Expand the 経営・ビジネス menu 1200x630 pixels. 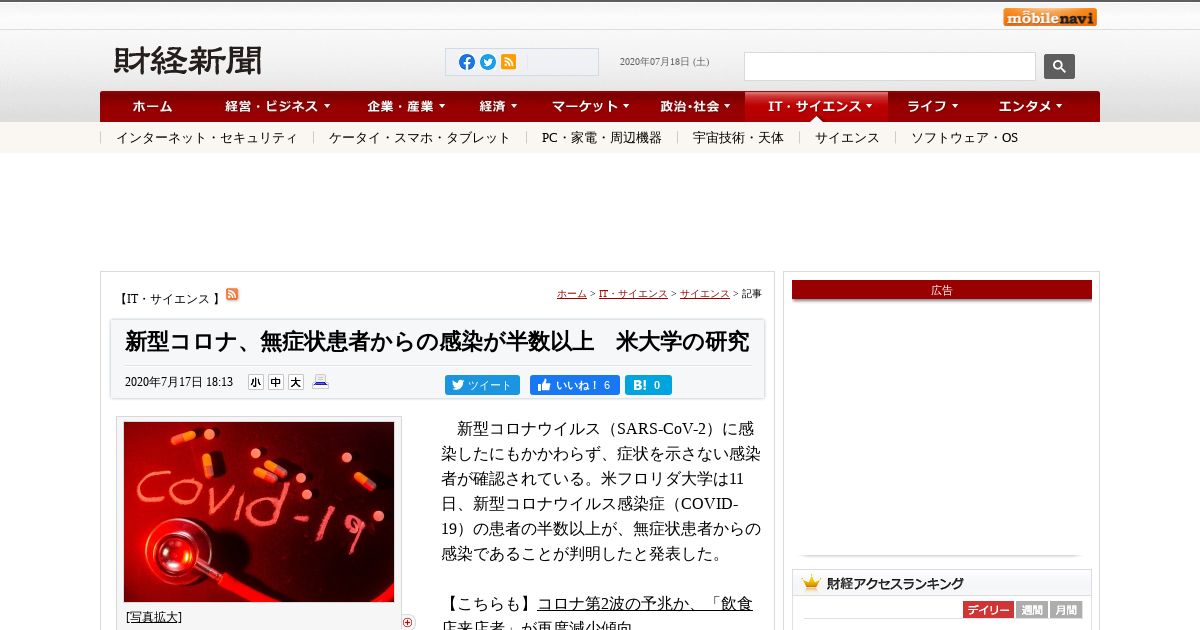click(278, 106)
